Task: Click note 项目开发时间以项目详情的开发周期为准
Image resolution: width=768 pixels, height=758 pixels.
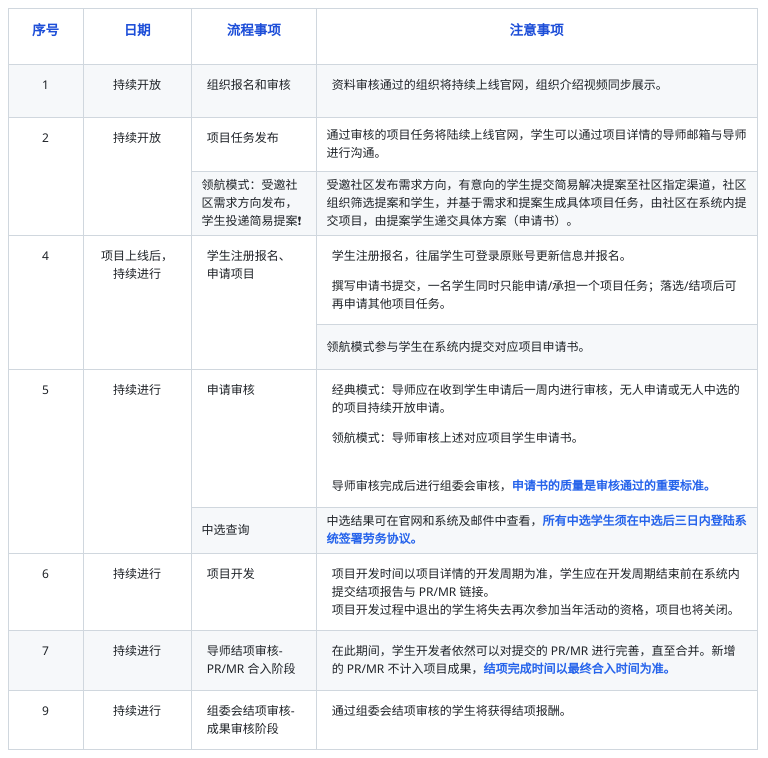Action: click(535, 582)
